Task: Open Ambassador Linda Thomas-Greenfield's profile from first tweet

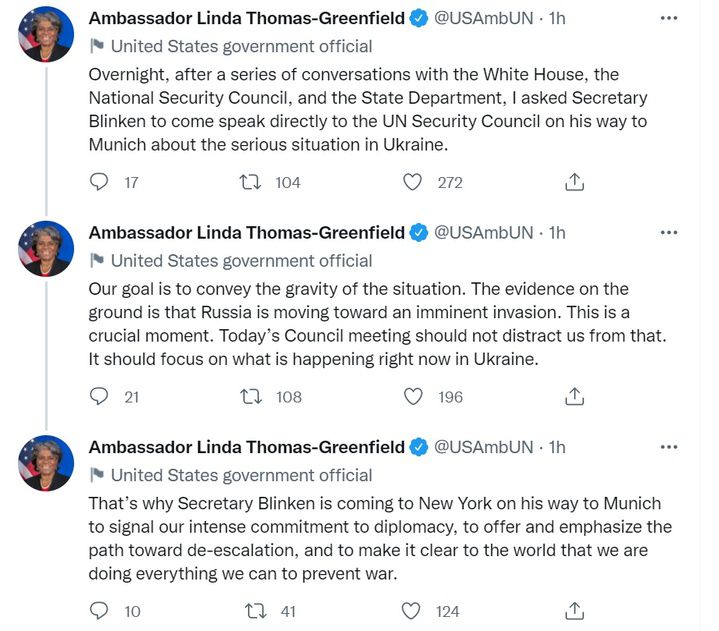Action: click(x=247, y=18)
